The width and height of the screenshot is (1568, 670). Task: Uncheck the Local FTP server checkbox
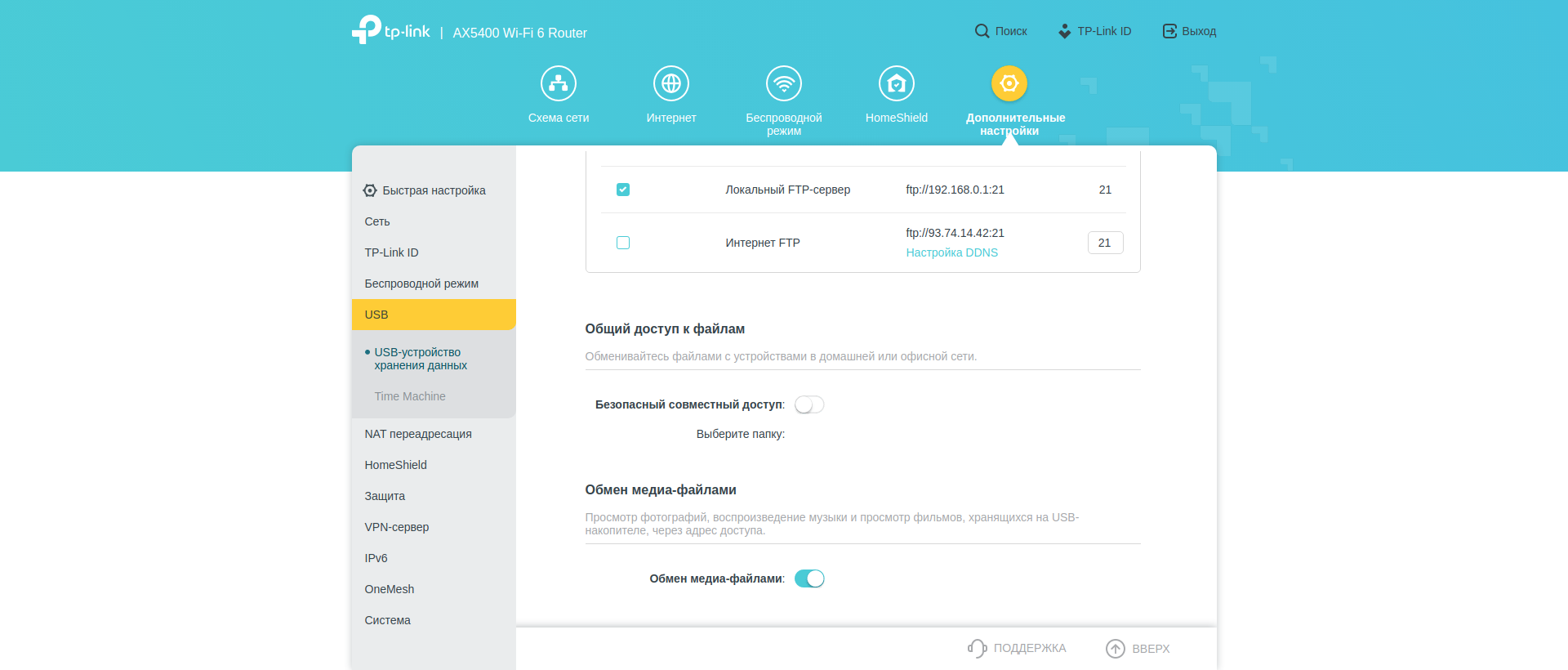click(623, 190)
